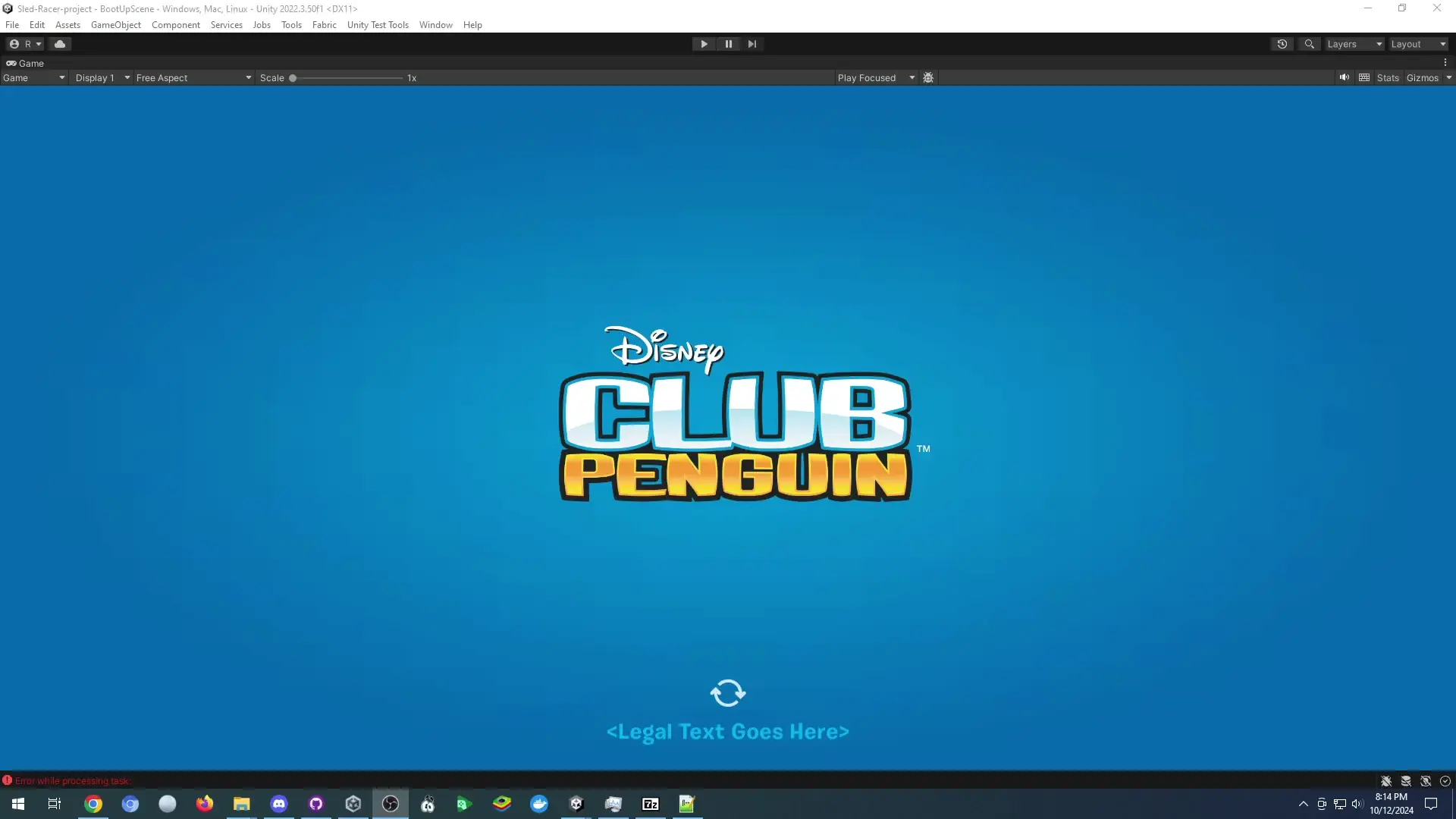
Task: Click the Scale slider handle
Action: pyautogui.click(x=293, y=77)
